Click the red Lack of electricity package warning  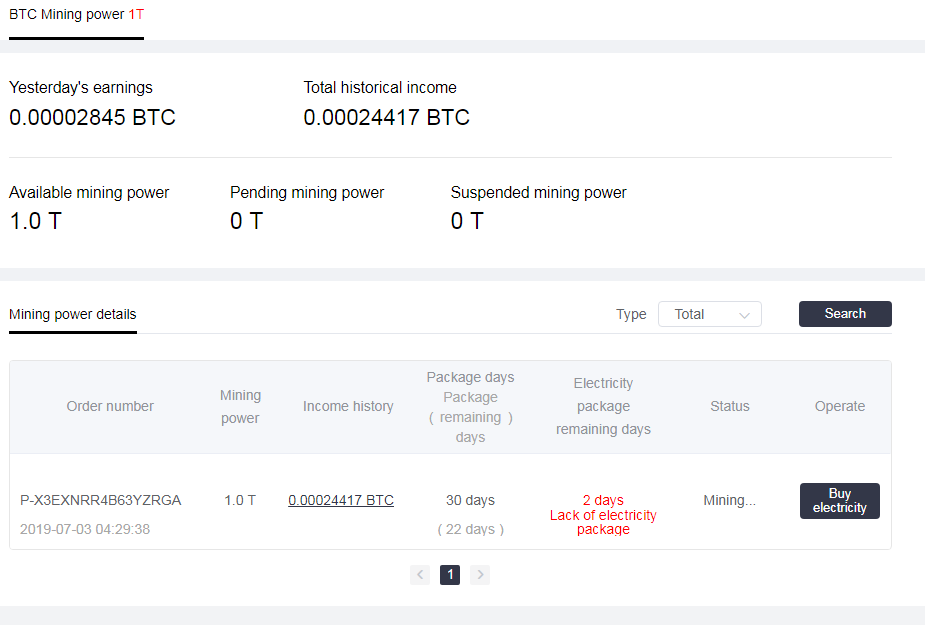pyautogui.click(x=603, y=522)
